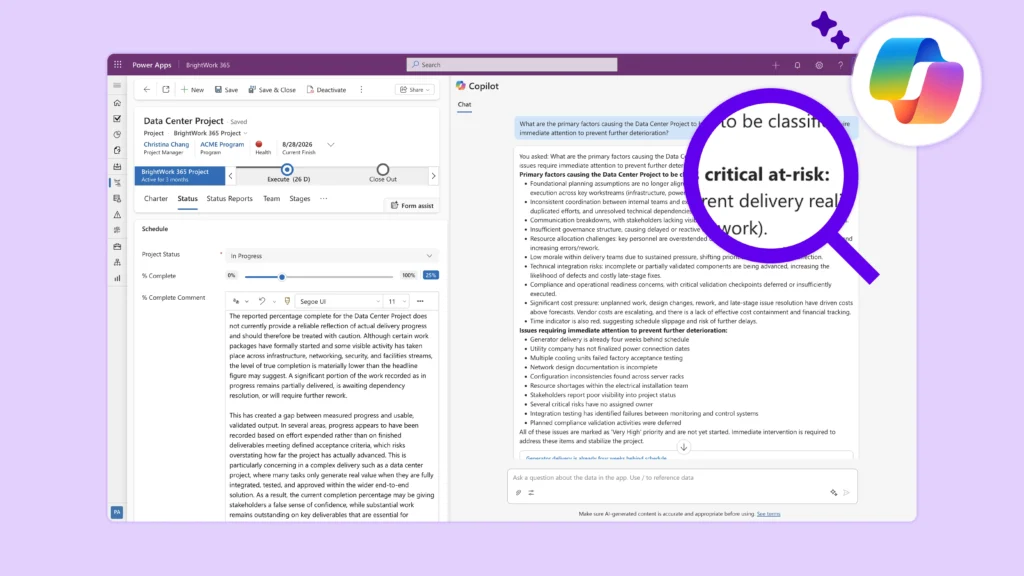Select the Status tab

click(x=187, y=199)
